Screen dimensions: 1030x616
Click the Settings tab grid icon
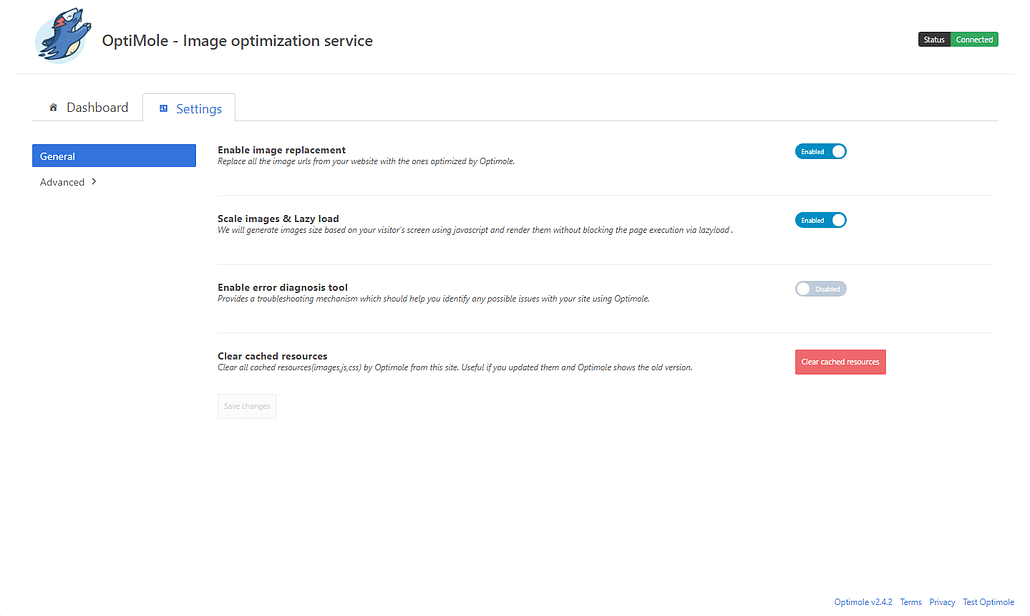[x=164, y=108]
